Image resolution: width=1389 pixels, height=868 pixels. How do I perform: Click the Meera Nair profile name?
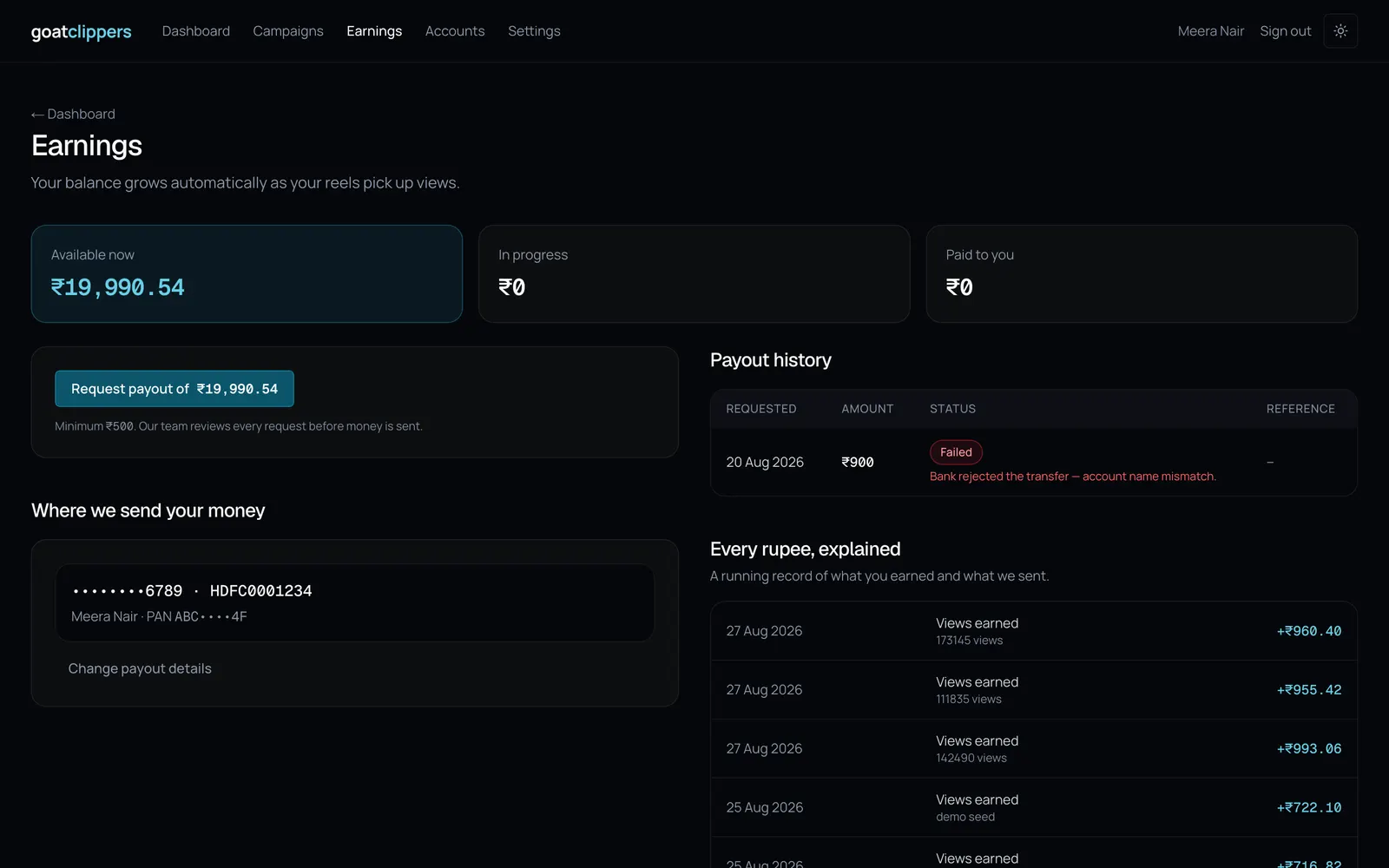coord(1211,31)
